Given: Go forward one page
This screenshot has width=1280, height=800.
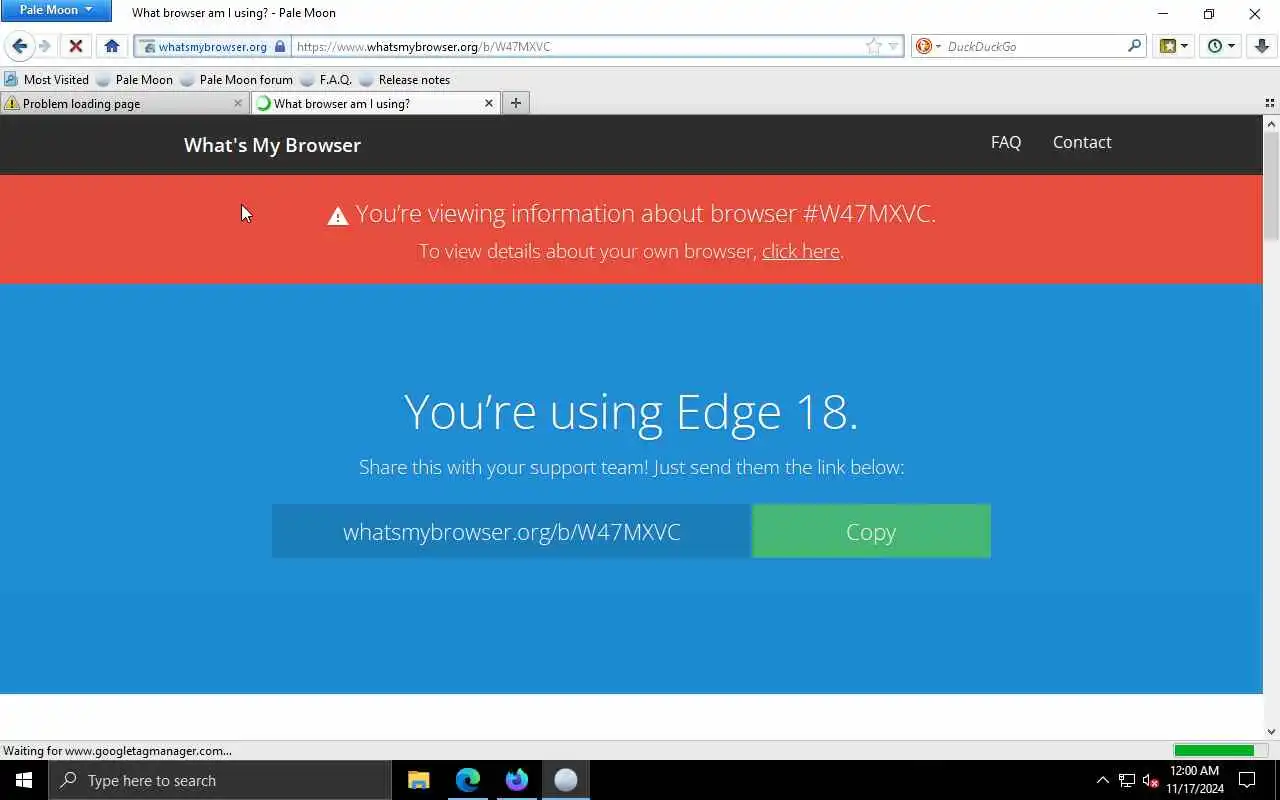Looking at the screenshot, I should [44, 46].
